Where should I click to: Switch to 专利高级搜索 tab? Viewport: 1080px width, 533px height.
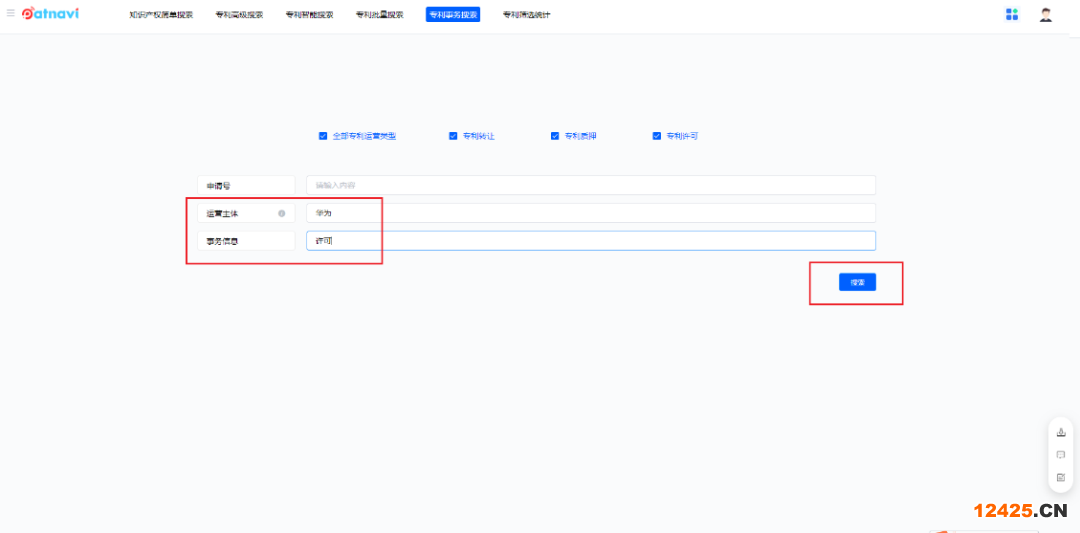239,15
